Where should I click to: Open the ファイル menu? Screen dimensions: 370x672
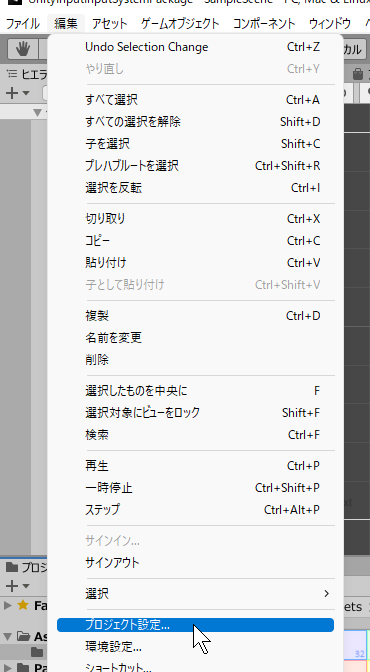pos(22,24)
